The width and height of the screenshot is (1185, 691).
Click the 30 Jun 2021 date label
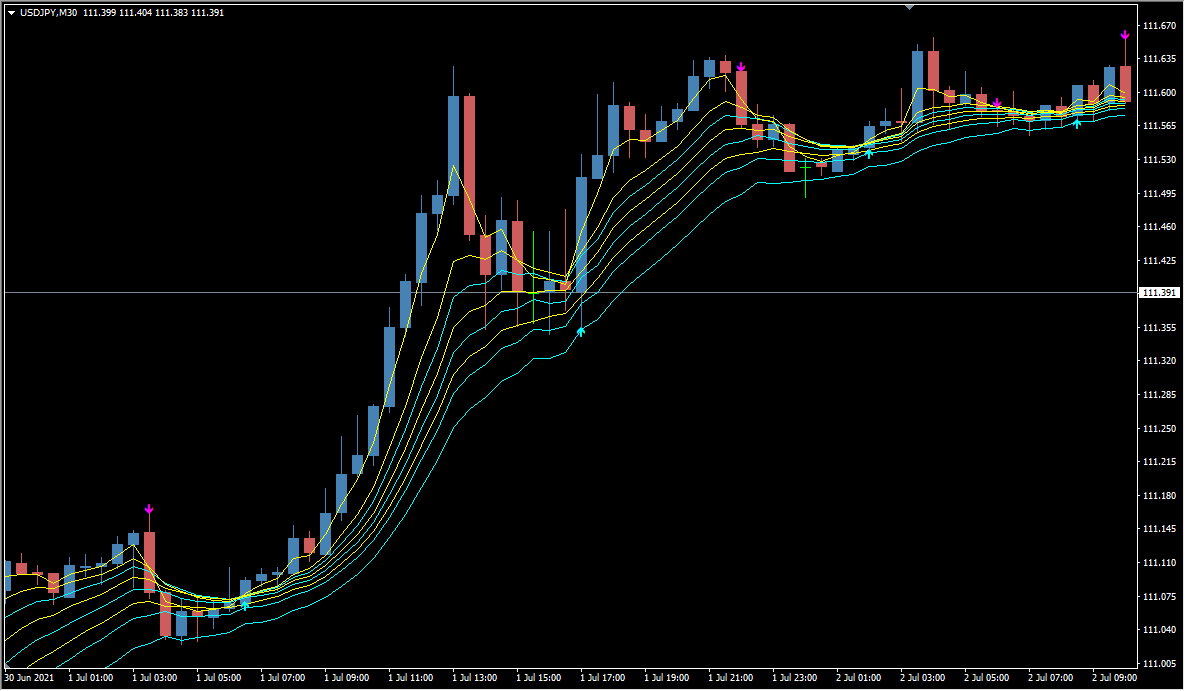[x=29, y=678]
